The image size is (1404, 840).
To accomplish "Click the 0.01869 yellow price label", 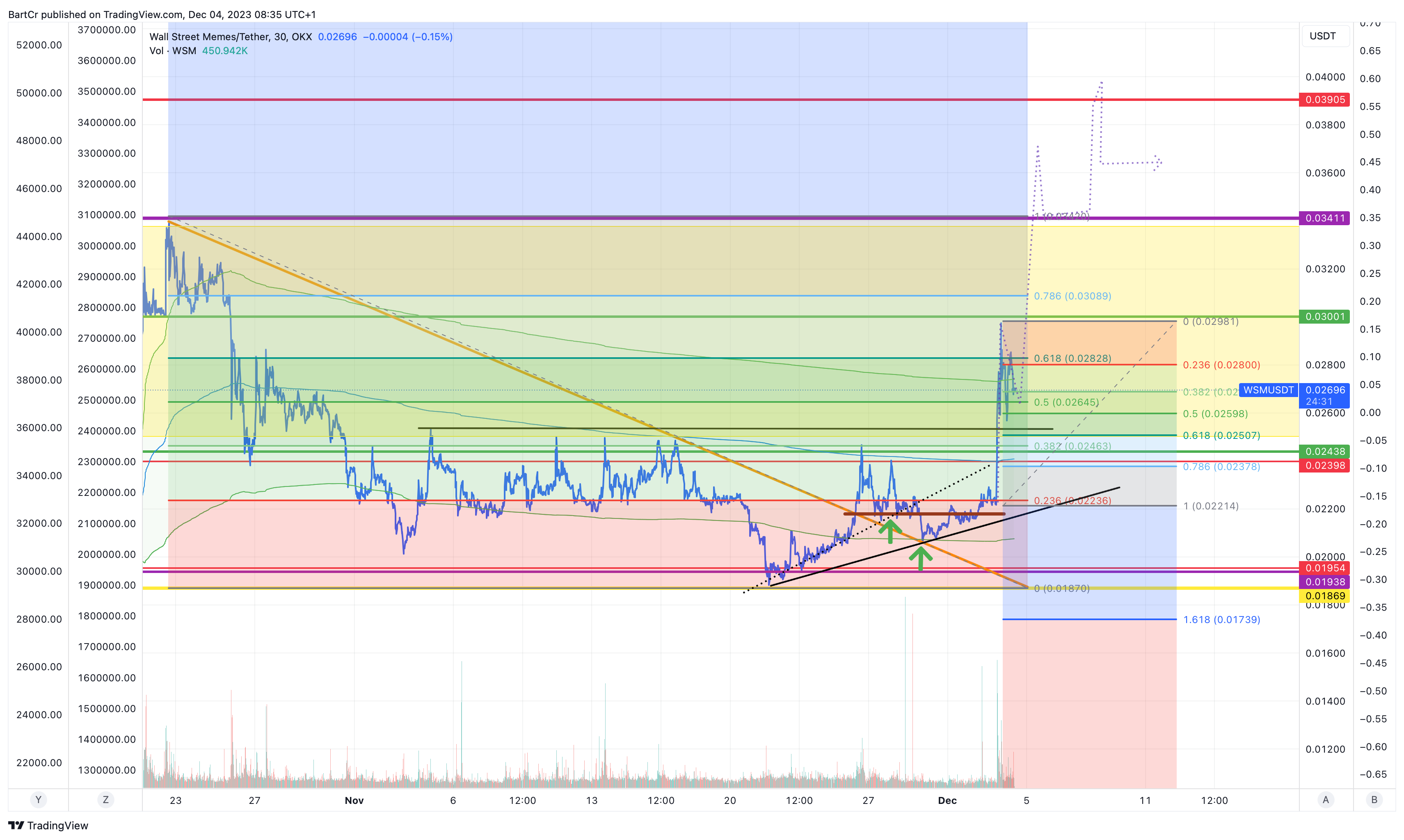I will [1324, 596].
